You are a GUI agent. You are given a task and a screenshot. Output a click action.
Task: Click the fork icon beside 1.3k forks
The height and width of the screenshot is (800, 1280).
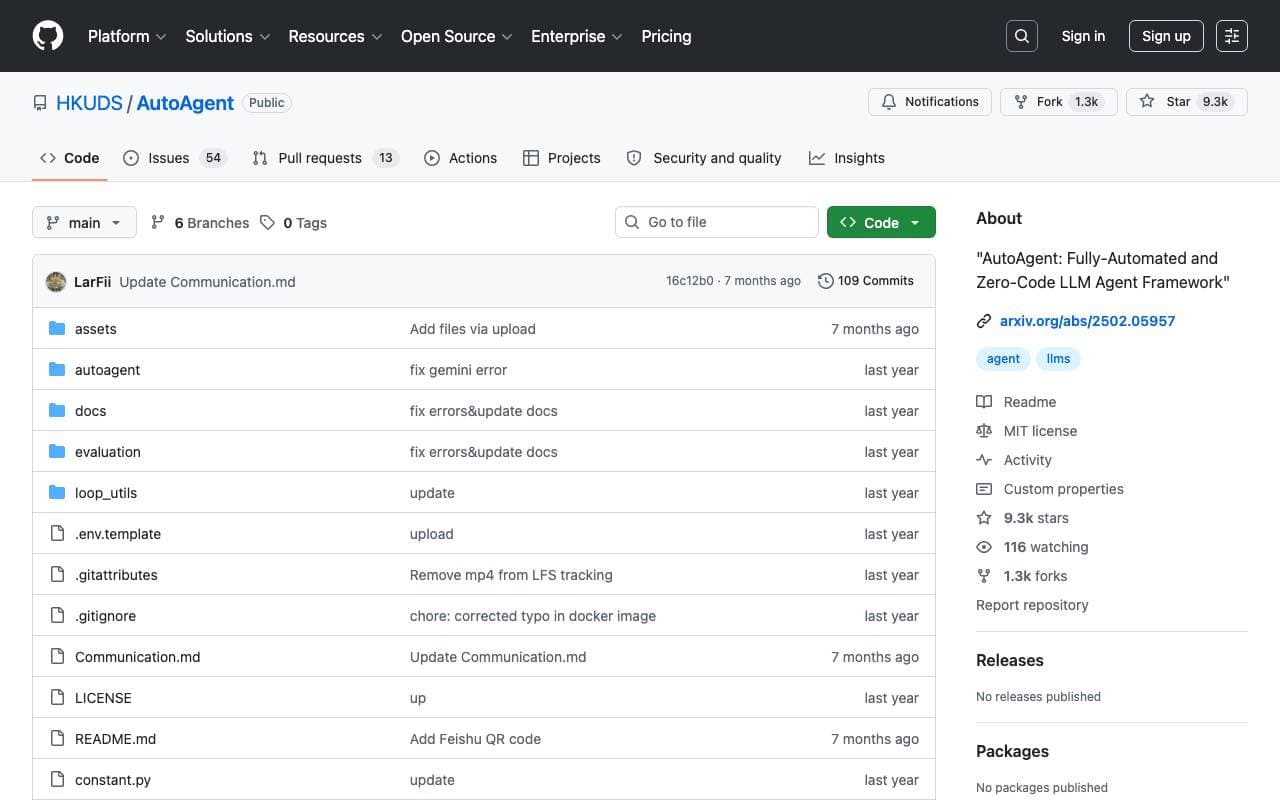pos(984,576)
